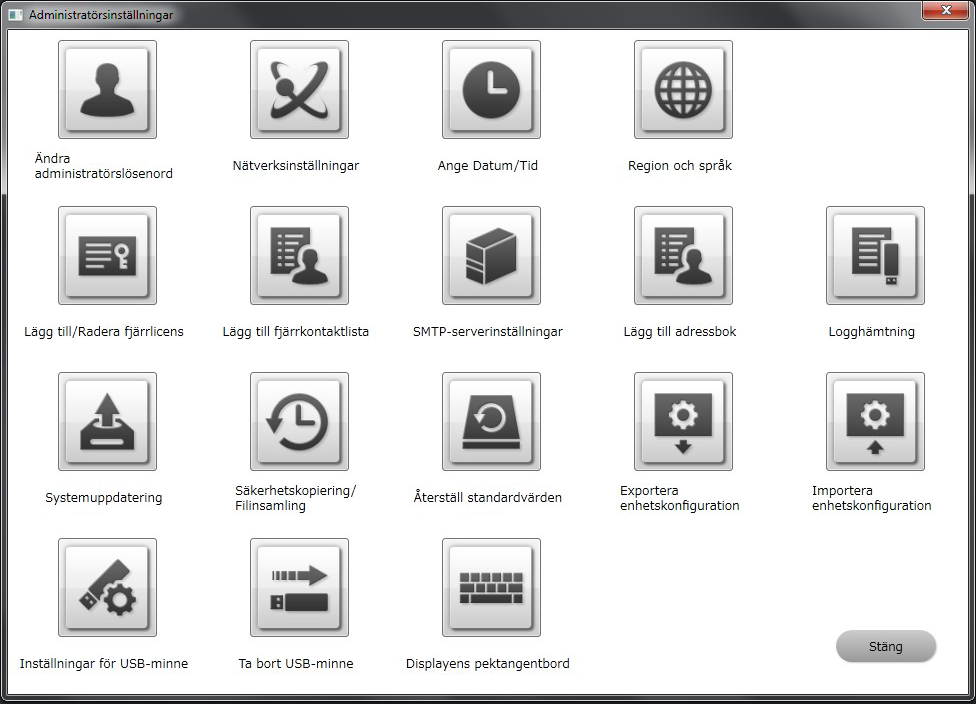Click the 'Säkerhetskopiering/ Filinsamling' text label
This screenshot has width=976, height=704.
pos(296,498)
